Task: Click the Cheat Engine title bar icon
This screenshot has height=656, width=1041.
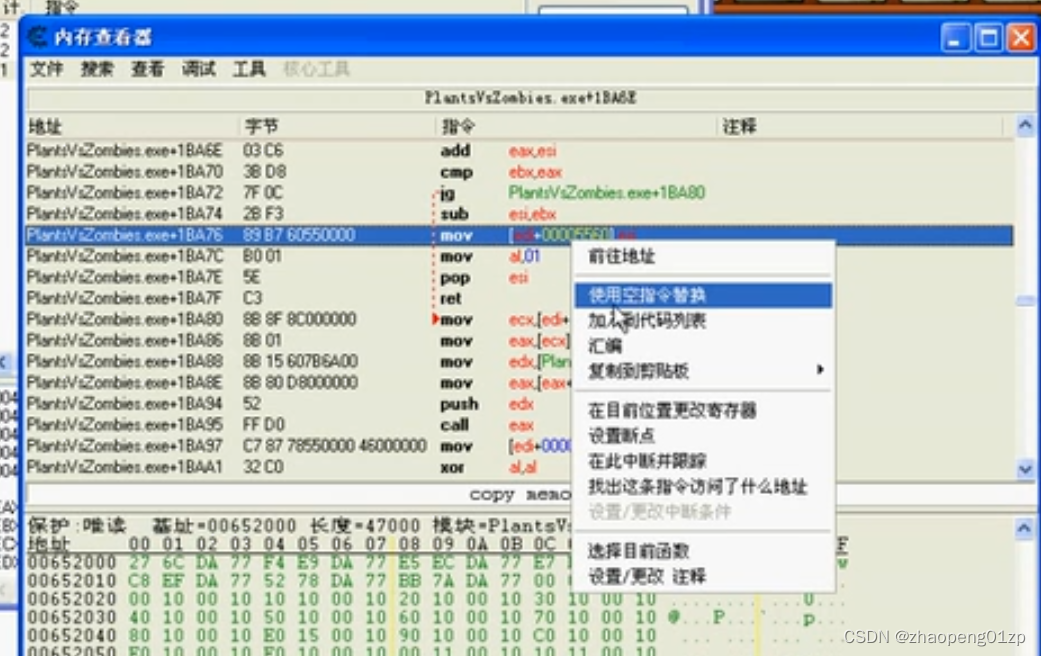Action: point(37,37)
